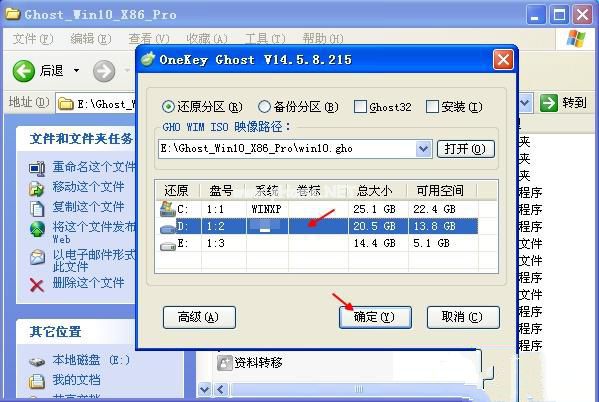Select the E: drive icon in the partition list
599x402 pixels.
(x=168, y=245)
